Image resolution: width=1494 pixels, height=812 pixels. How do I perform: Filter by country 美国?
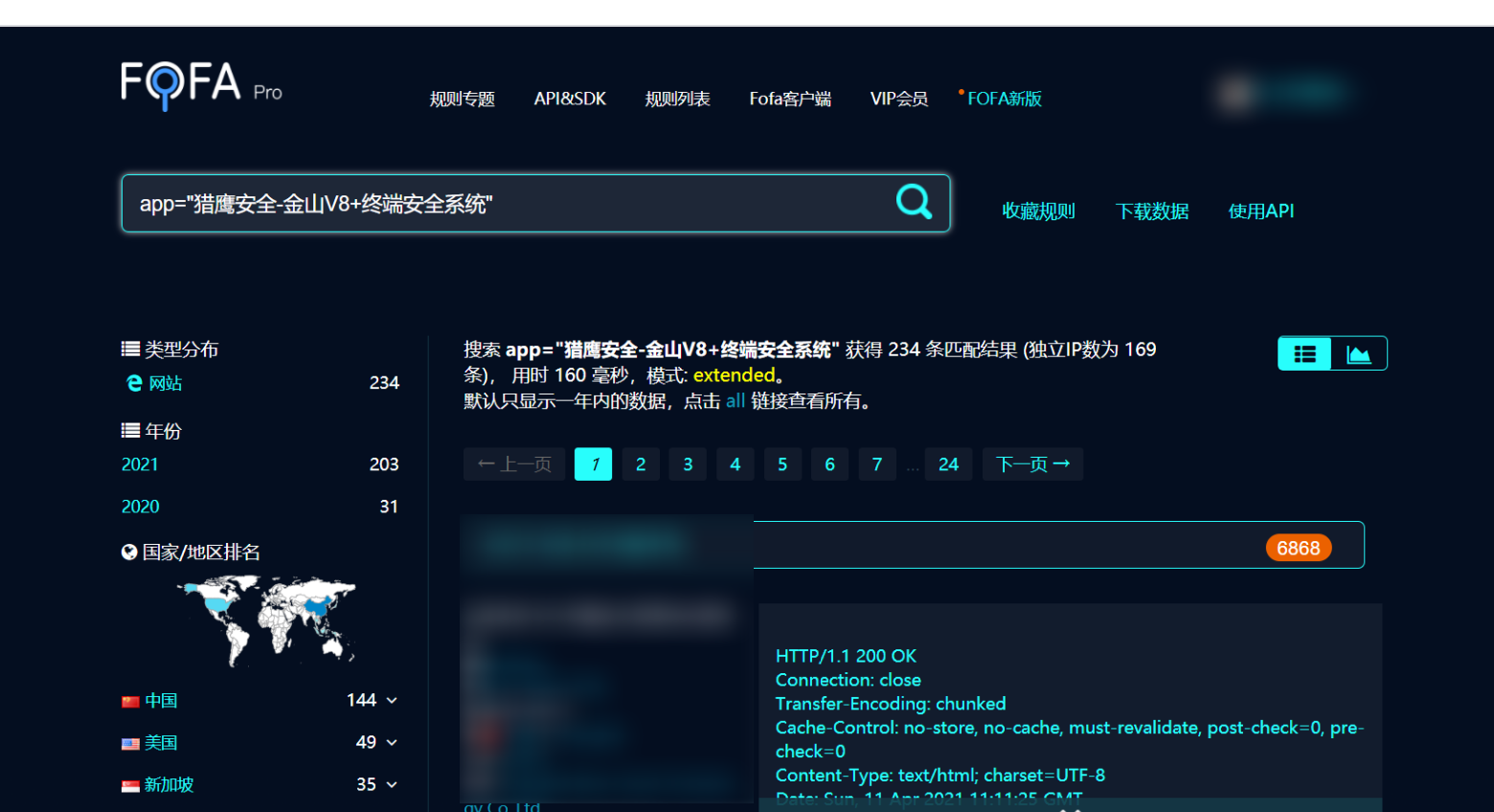click(161, 743)
